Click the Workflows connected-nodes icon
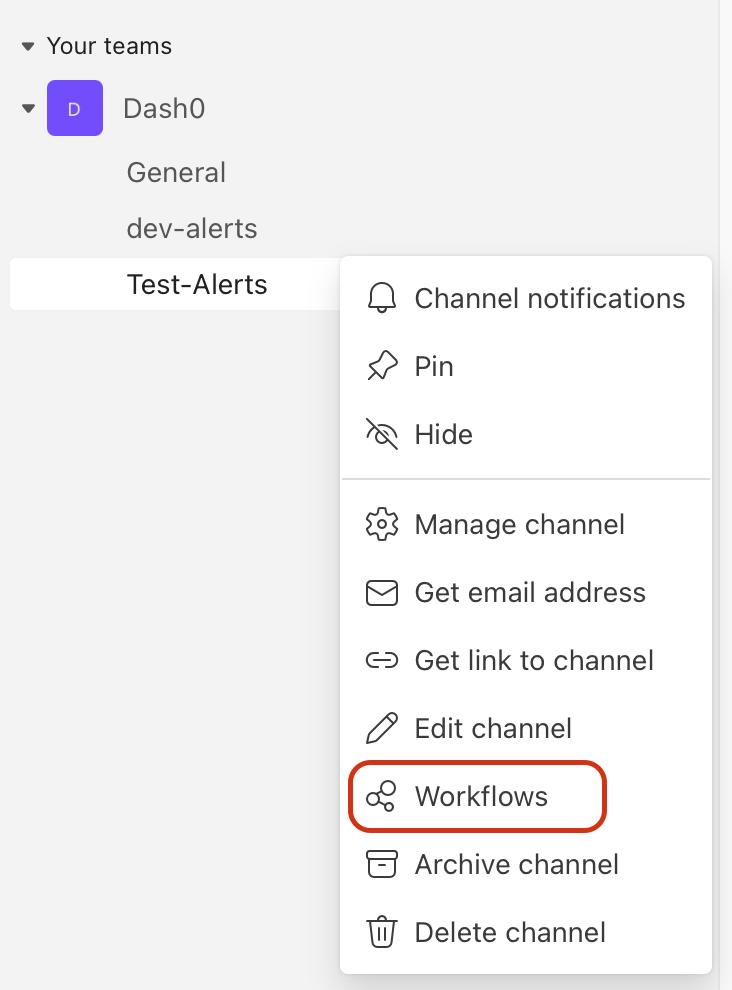Viewport: 732px width, 990px height. (x=381, y=797)
